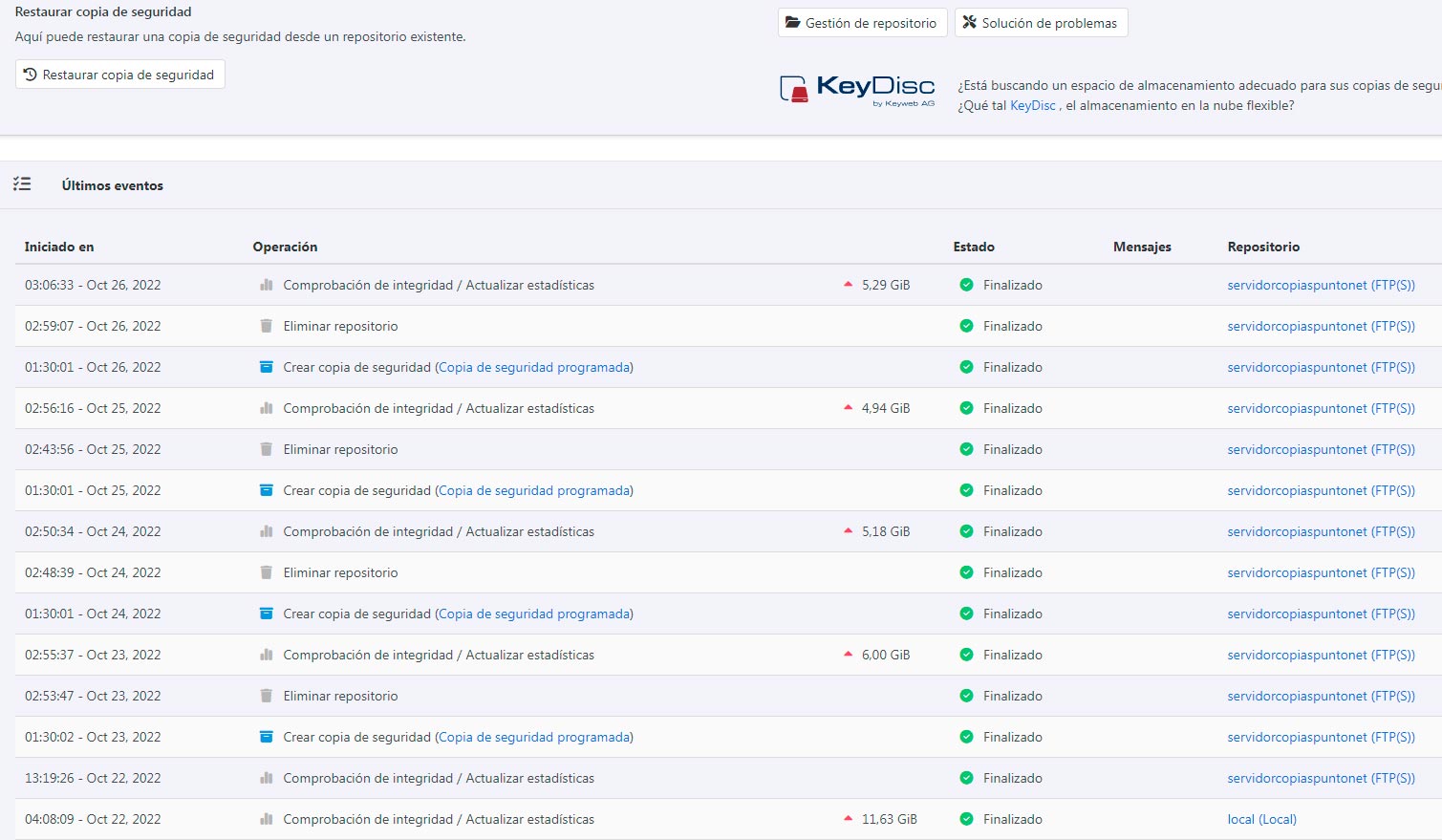Click green check status for 02:56:16 Oct 25
1442x840 pixels.
pyautogui.click(x=966, y=408)
